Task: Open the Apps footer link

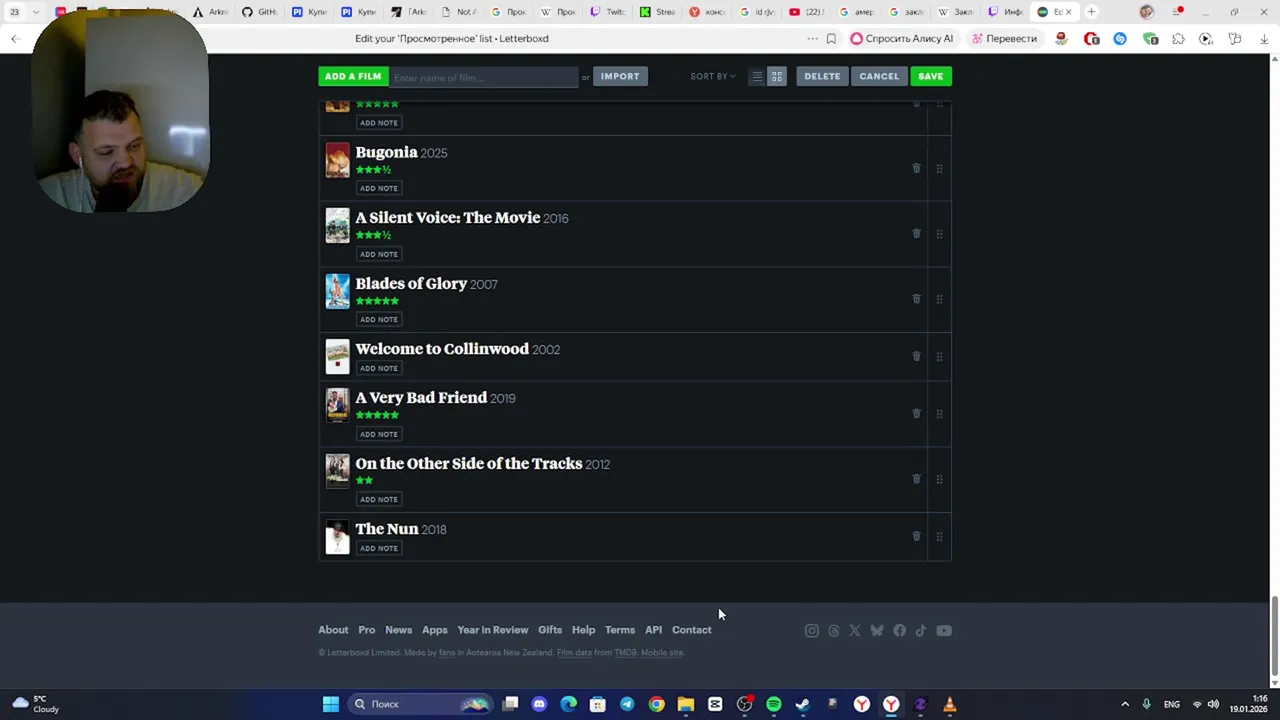Action: pyautogui.click(x=434, y=630)
